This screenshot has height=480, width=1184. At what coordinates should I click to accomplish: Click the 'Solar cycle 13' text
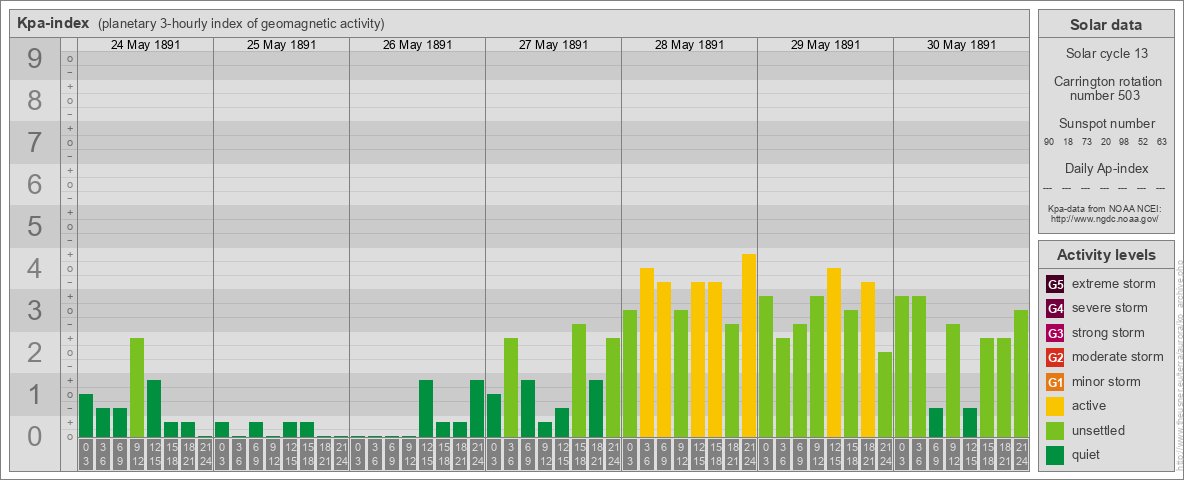click(x=1105, y=54)
